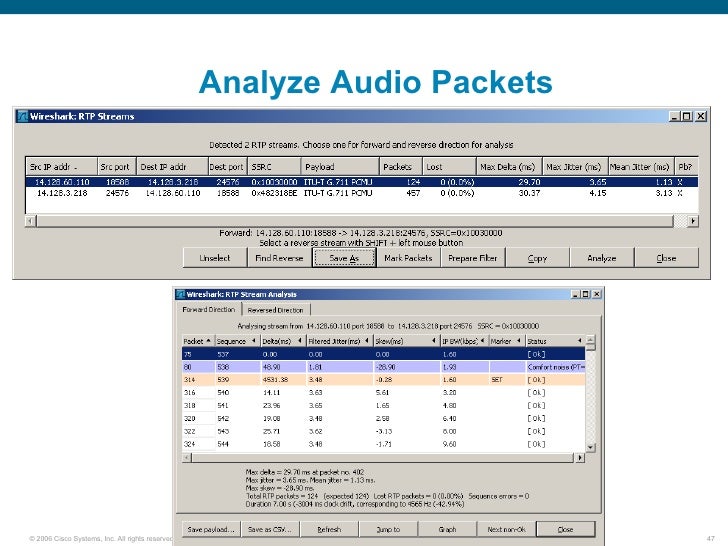Select analysis row for packet 320
Image resolution: width=728 pixels, height=546 pixels.
384,418
